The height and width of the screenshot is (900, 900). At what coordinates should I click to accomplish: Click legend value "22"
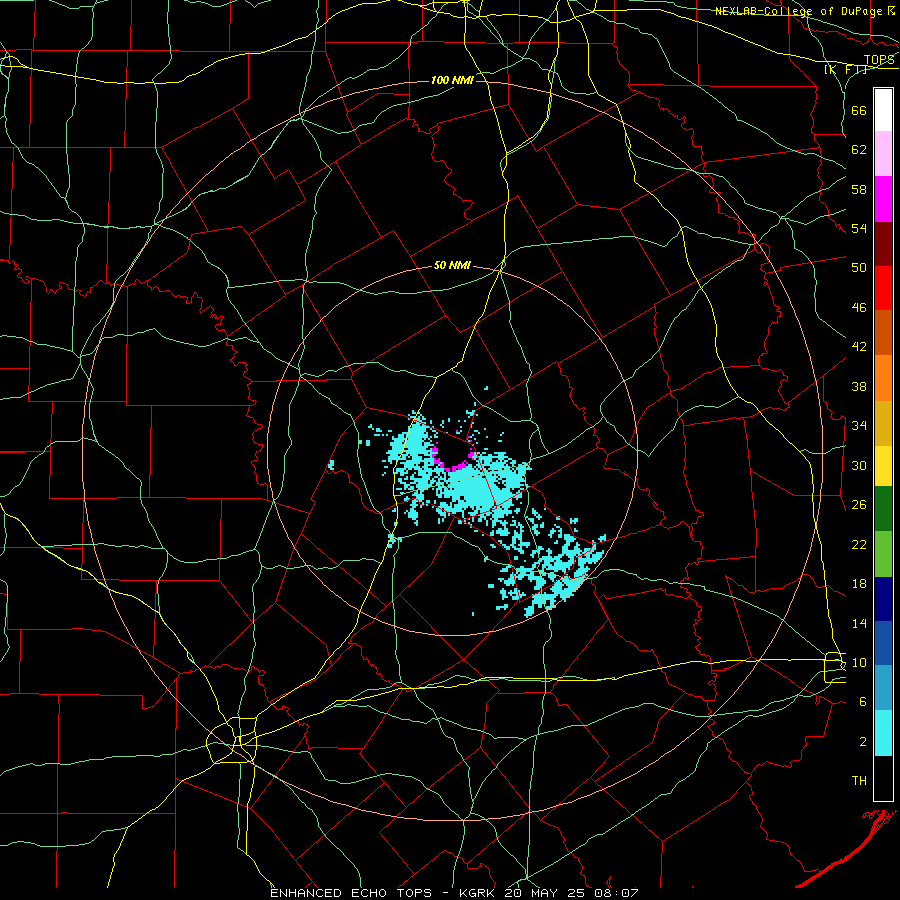[859, 544]
